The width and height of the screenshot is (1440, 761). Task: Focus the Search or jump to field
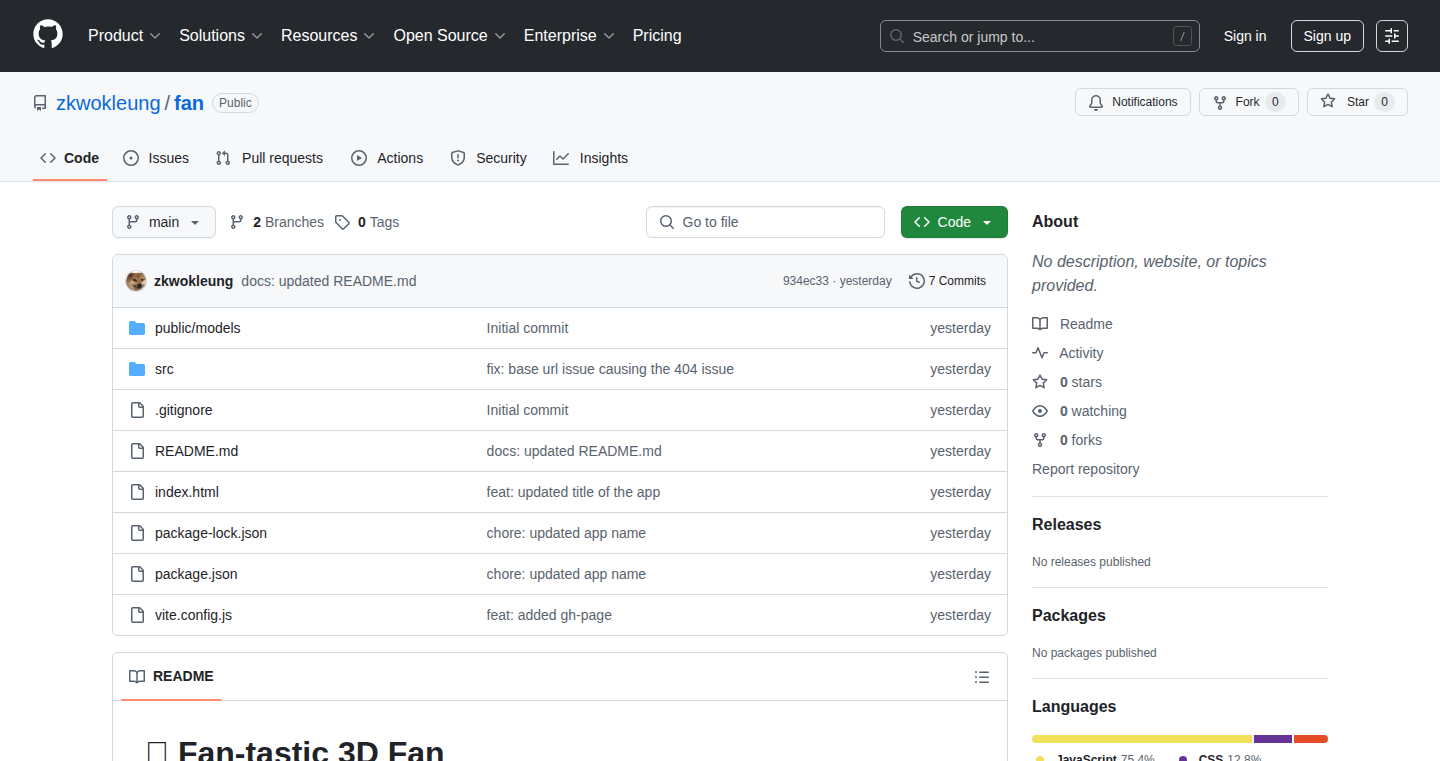click(x=1040, y=36)
